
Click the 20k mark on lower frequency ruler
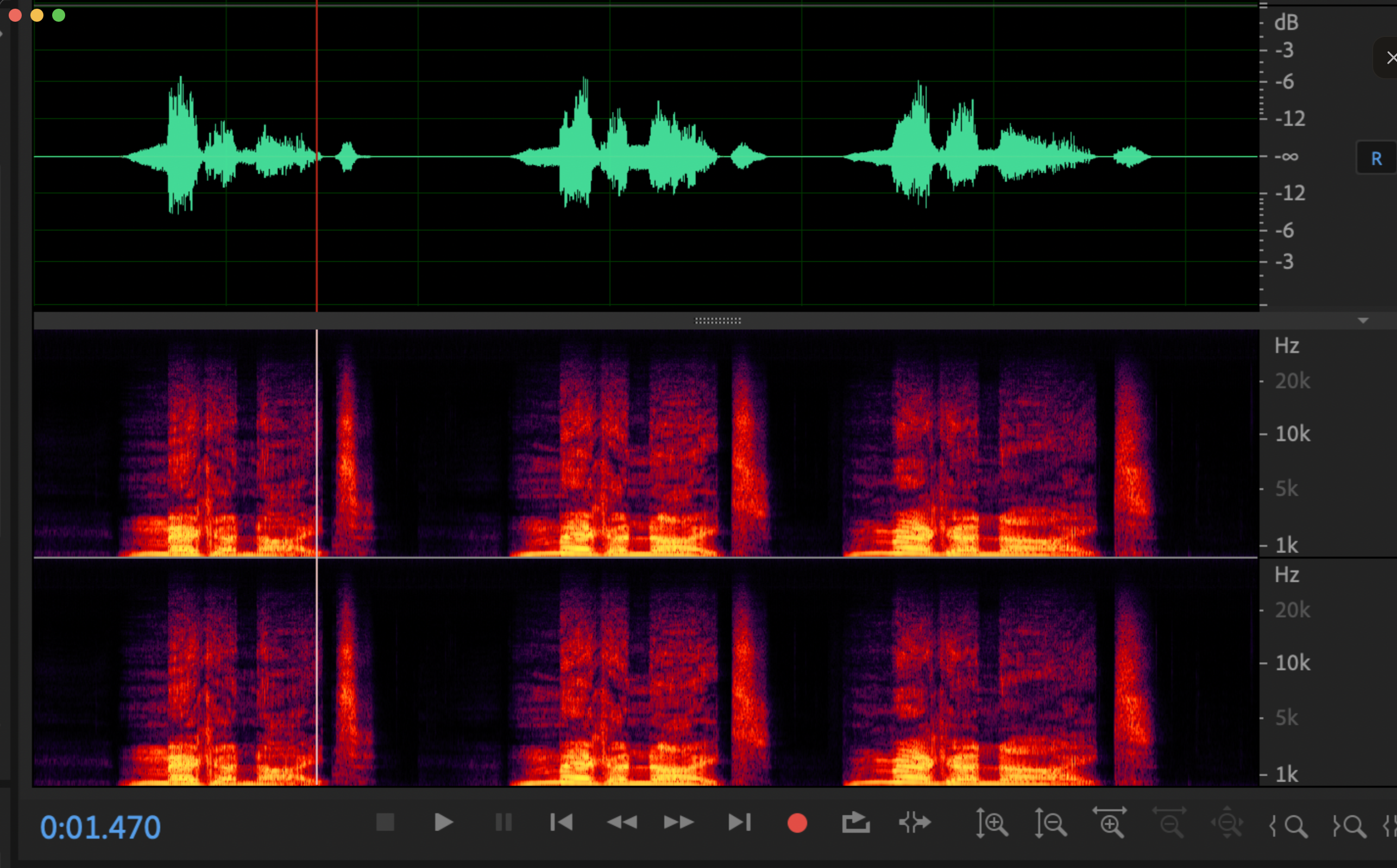[x=1293, y=609]
